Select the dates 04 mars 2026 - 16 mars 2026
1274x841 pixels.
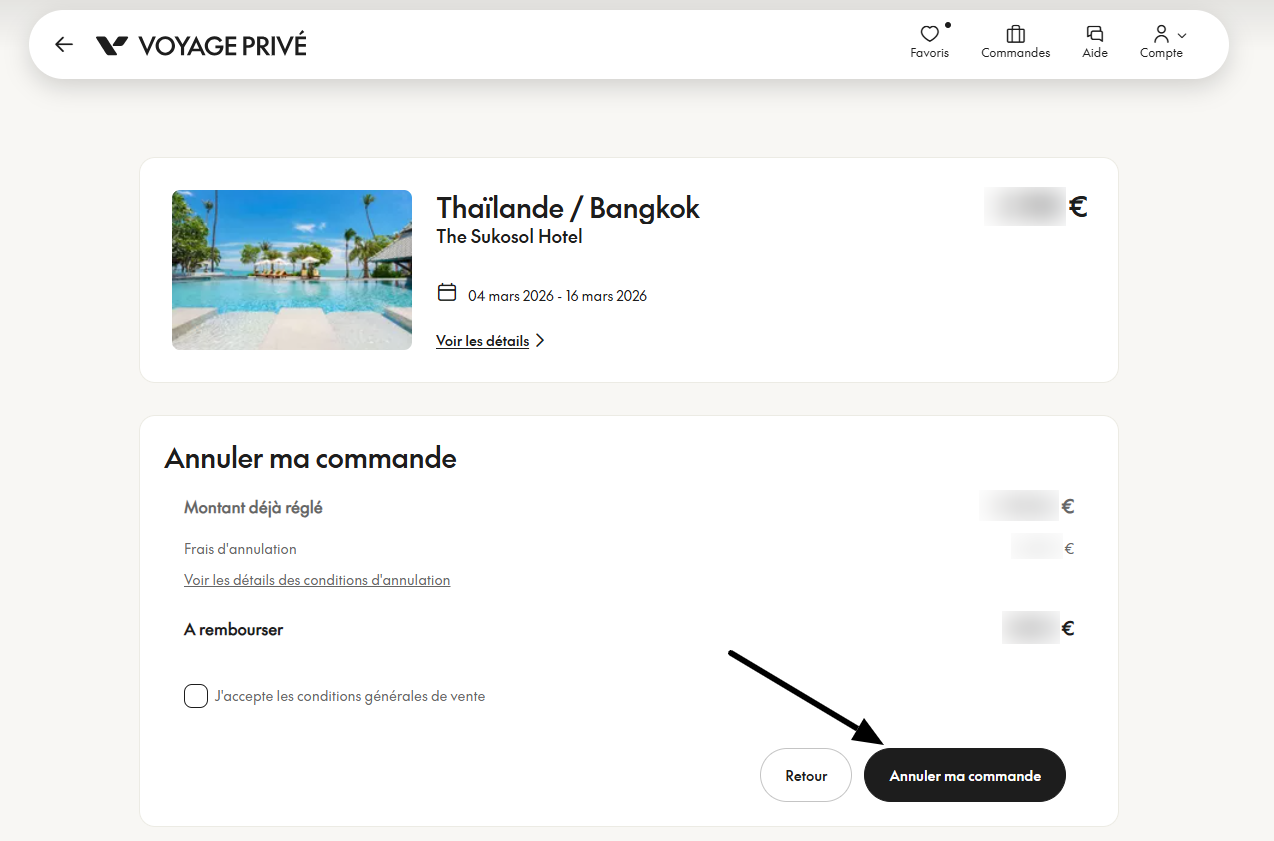tap(557, 296)
